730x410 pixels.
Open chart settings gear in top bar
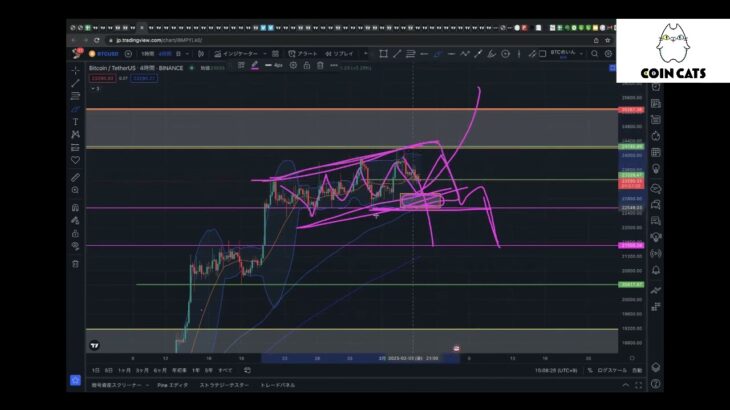[608, 54]
